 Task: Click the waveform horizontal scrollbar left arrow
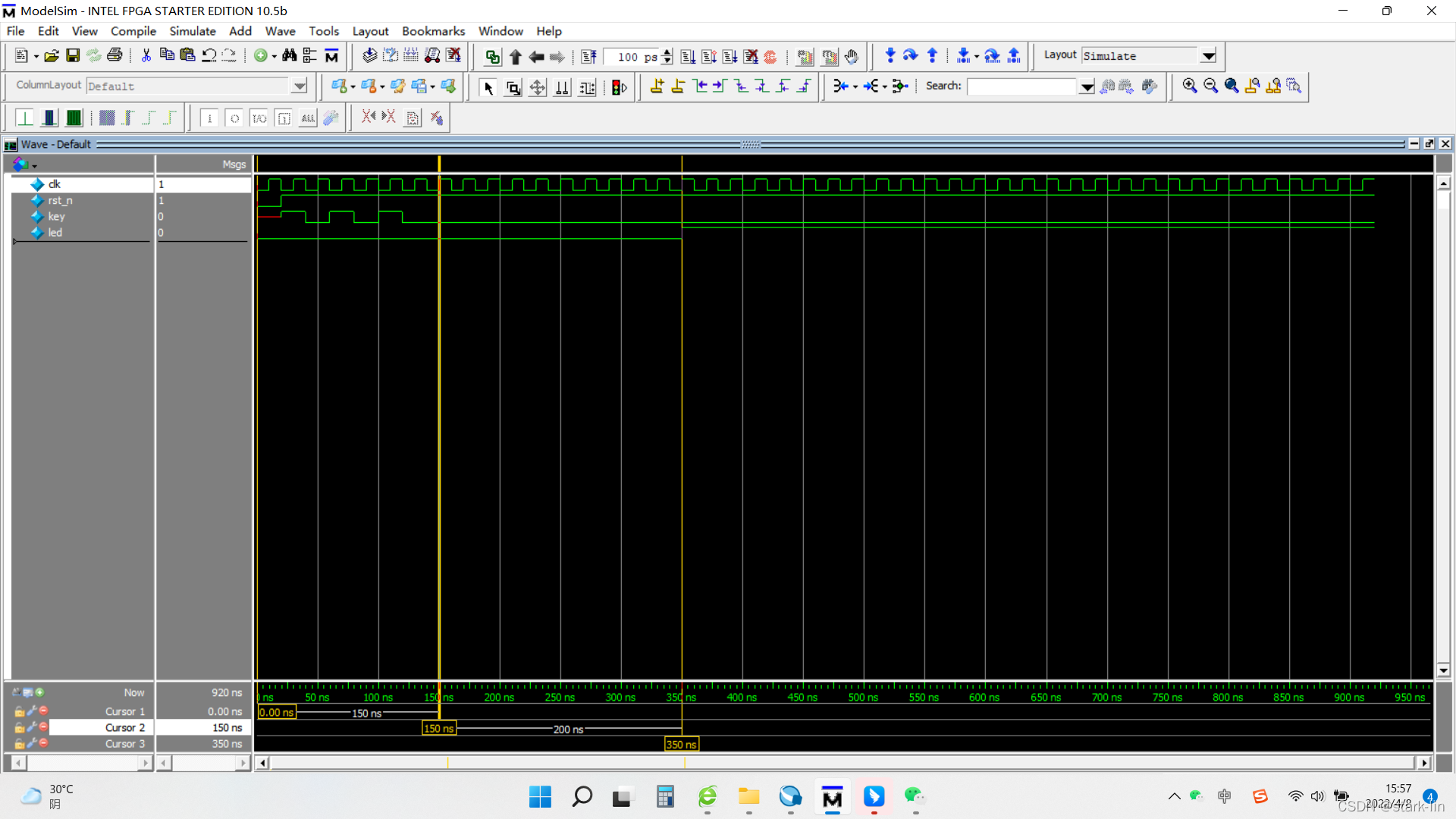[x=262, y=763]
